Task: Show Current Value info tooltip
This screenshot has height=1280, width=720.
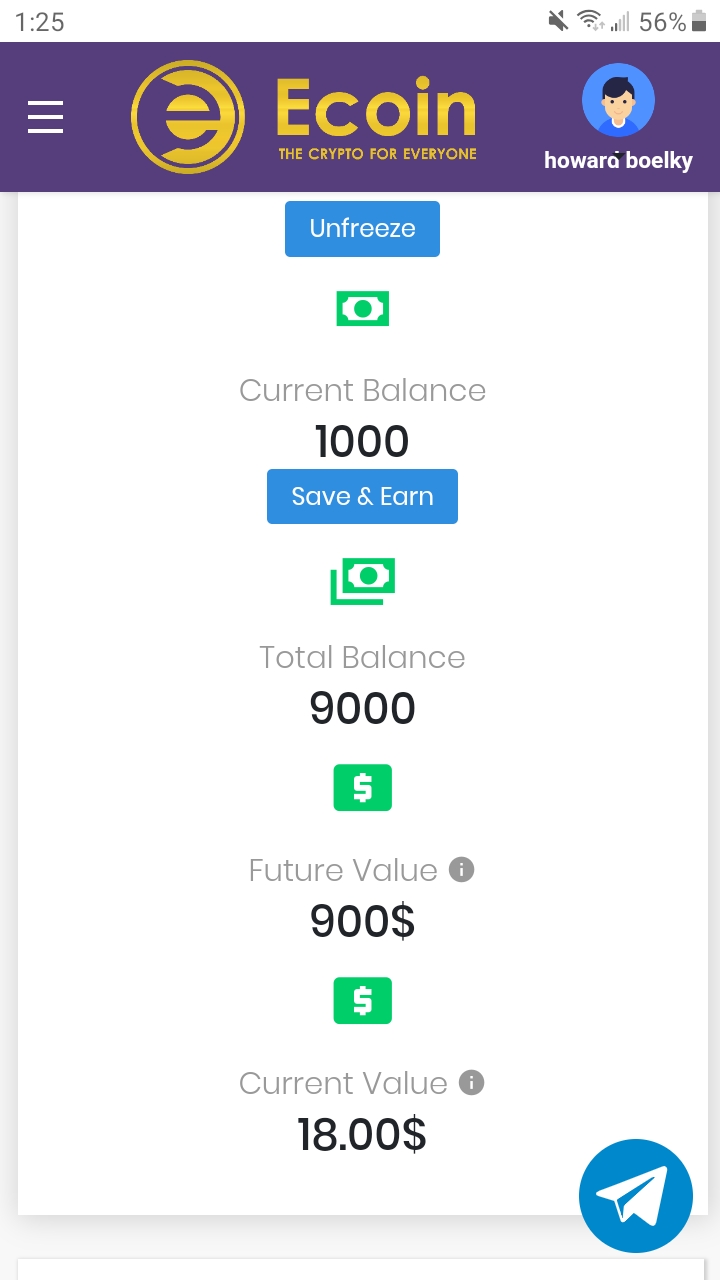Action: pos(471,1083)
